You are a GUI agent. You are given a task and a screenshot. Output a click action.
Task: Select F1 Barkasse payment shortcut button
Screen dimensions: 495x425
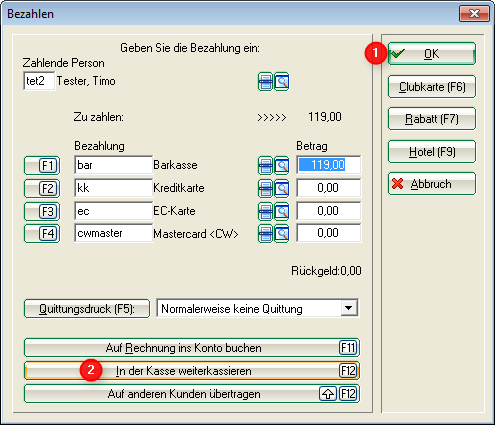[x=42, y=165]
